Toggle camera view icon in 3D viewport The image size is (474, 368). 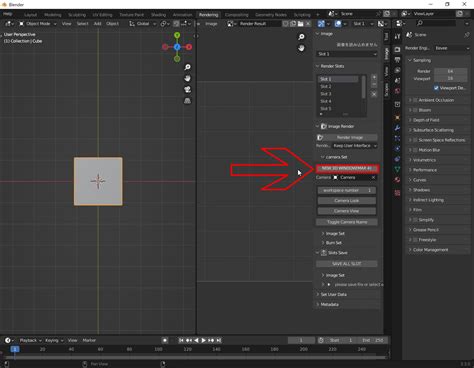click(188, 89)
